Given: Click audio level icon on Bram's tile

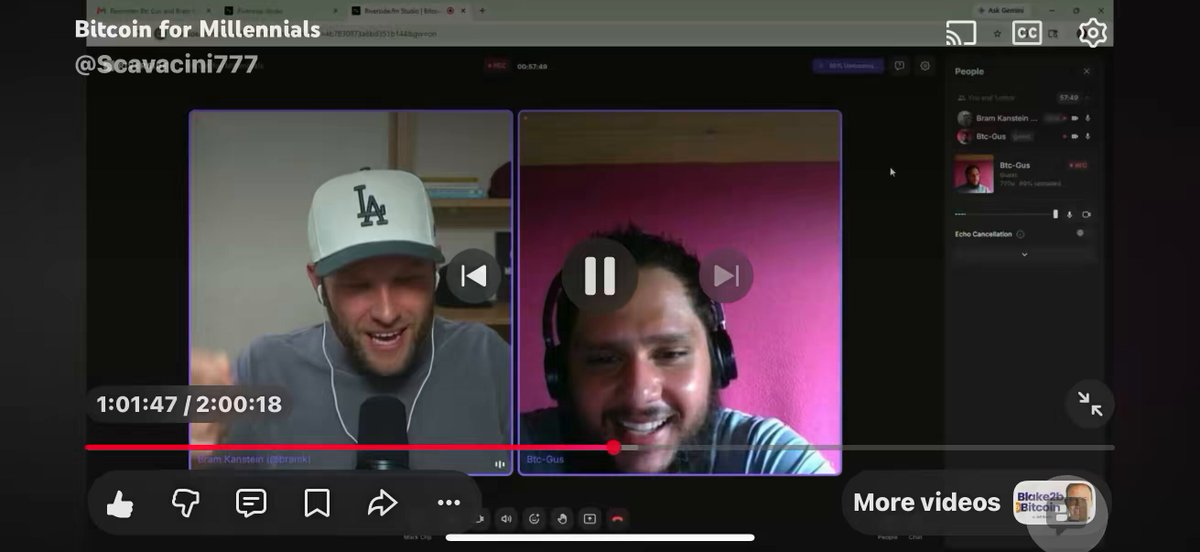Looking at the screenshot, I should 498,463.
